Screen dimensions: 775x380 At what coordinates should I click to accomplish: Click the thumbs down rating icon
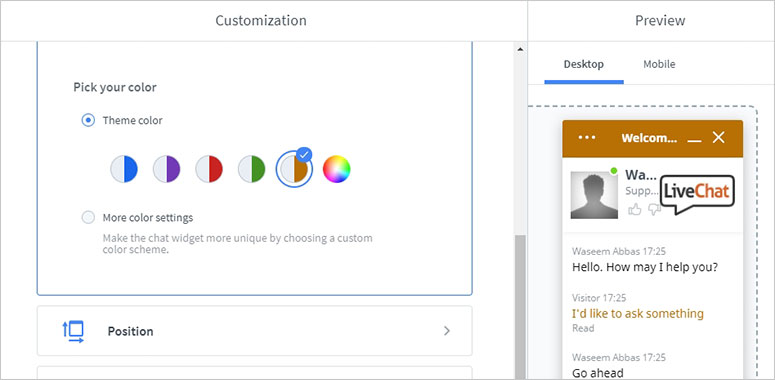coord(654,210)
